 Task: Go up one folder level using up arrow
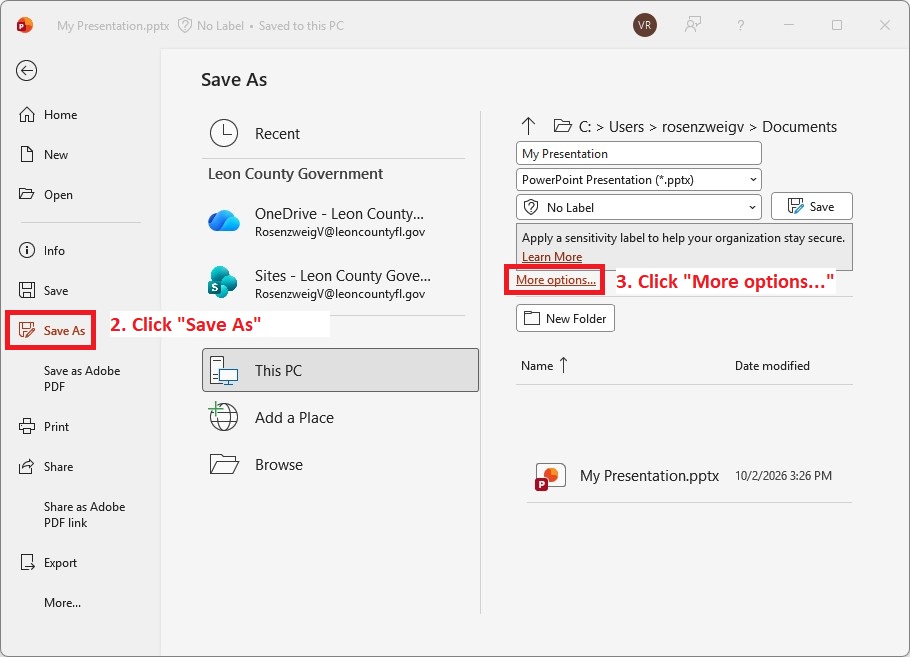[528, 127]
